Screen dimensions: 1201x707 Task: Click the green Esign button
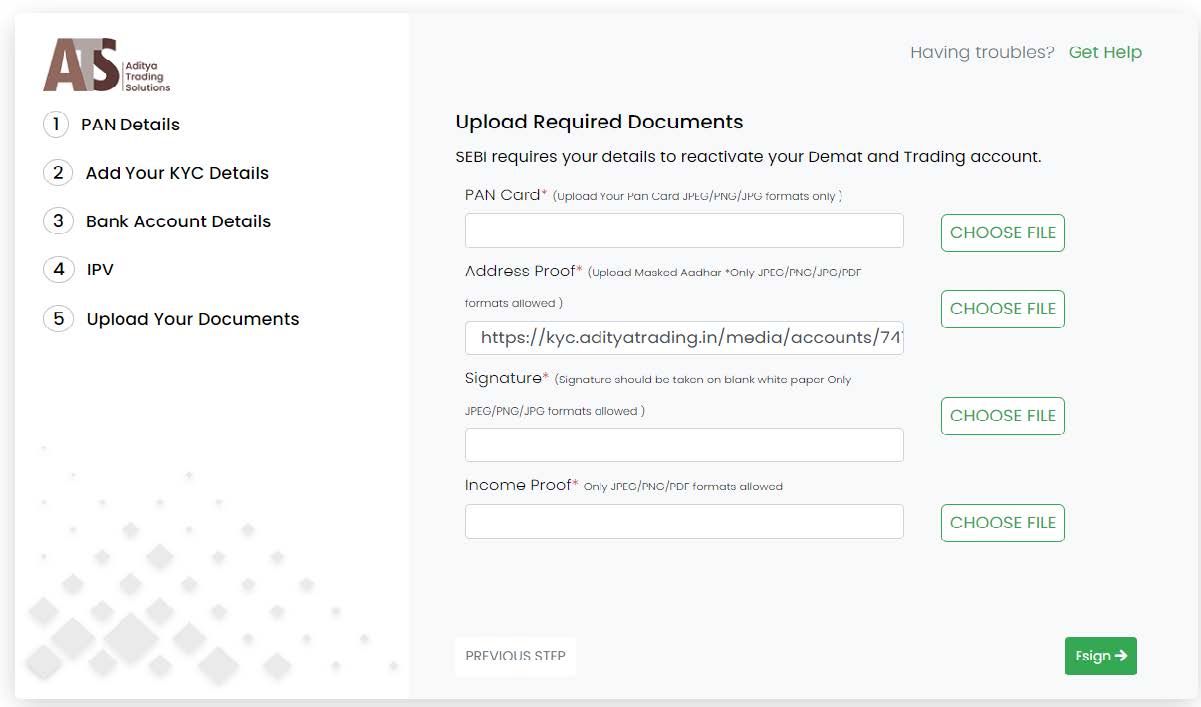(x=1101, y=656)
